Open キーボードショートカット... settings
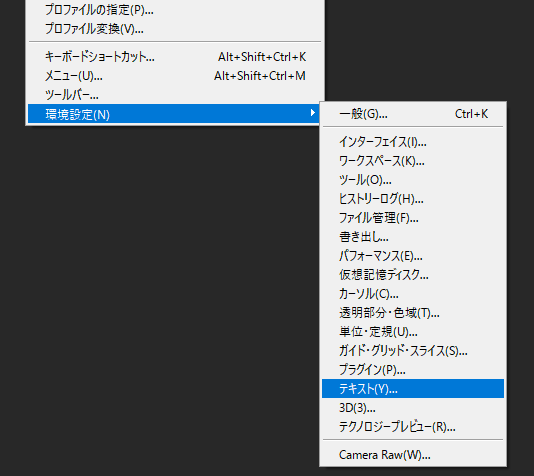534x476 pixels. 175,57
